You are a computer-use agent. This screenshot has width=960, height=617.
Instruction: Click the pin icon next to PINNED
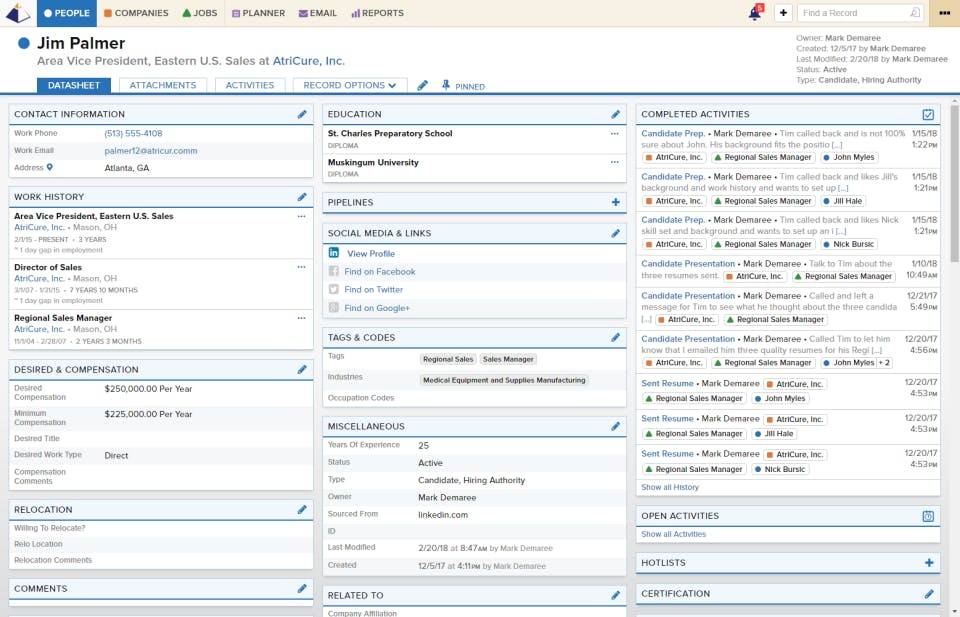tap(446, 86)
